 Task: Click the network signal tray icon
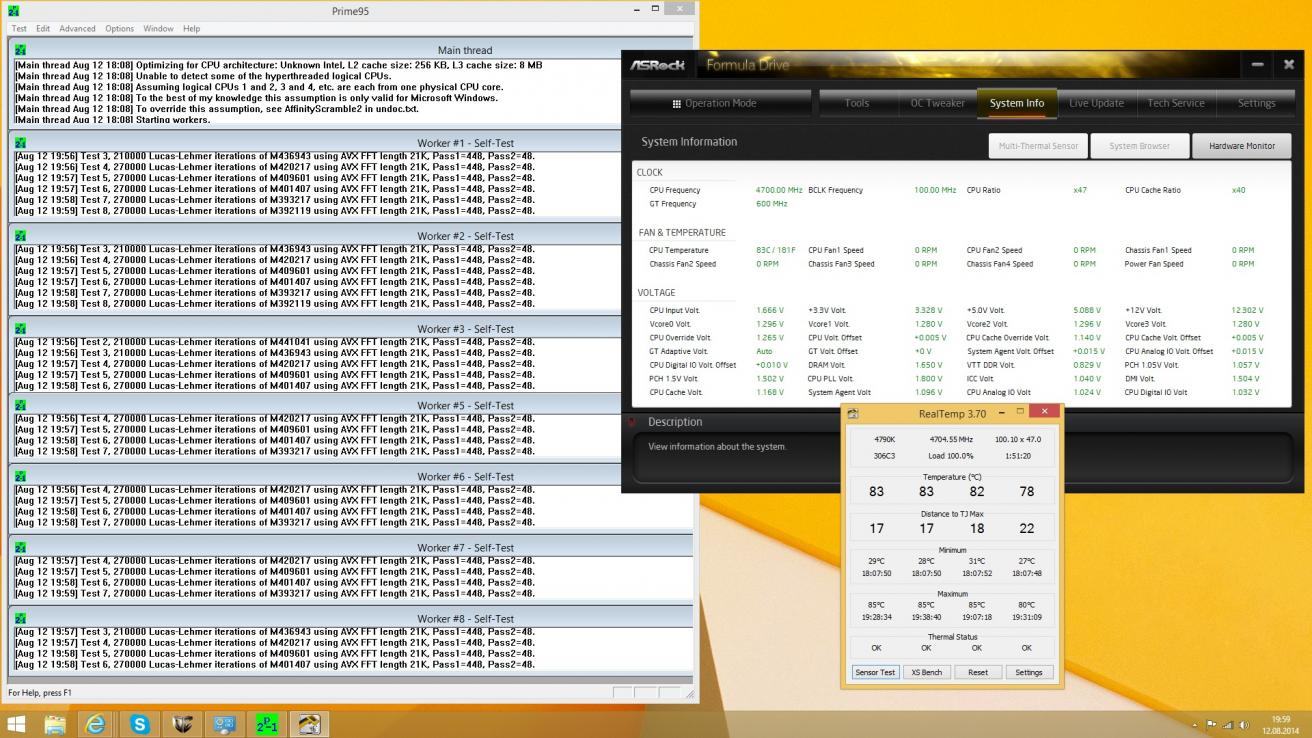[1228, 725]
